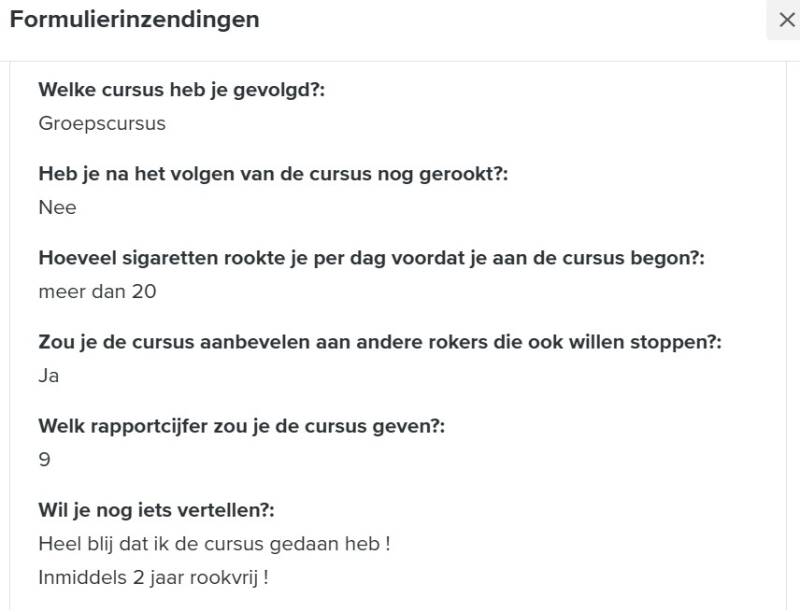The height and width of the screenshot is (612, 800).
Task: Select the question about smoking after the course
Action: (273, 174)
